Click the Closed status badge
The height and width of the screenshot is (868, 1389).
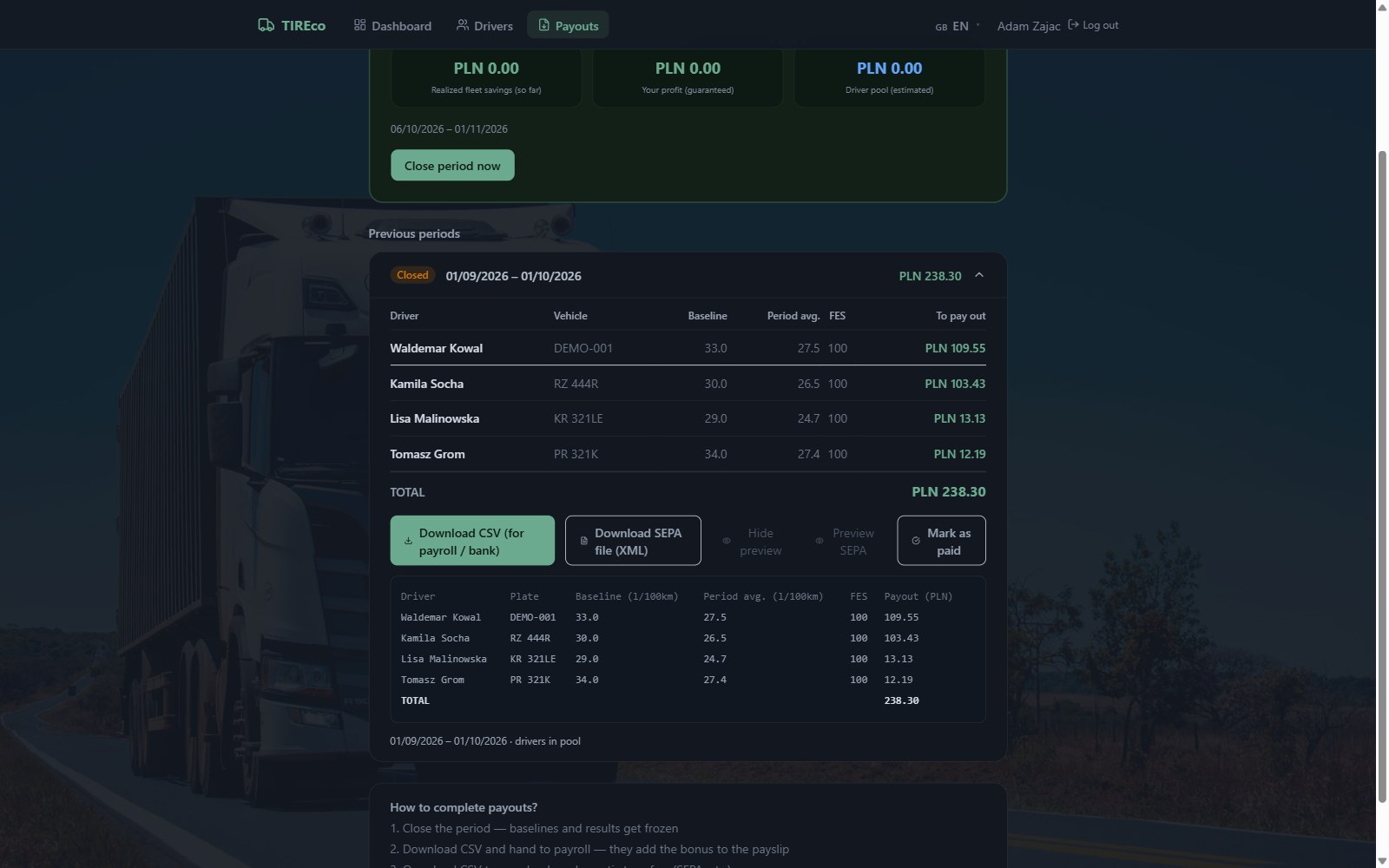(412, 275)
